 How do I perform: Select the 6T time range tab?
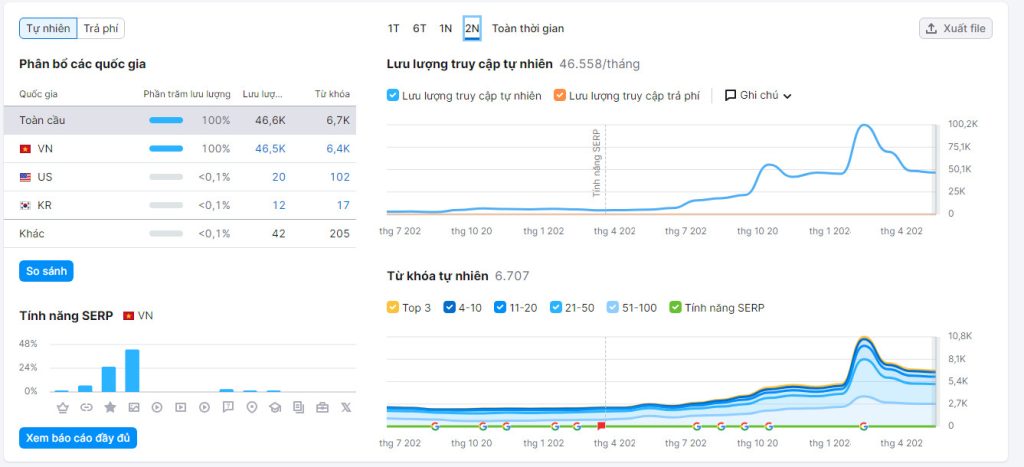click(x=420, y=28)
